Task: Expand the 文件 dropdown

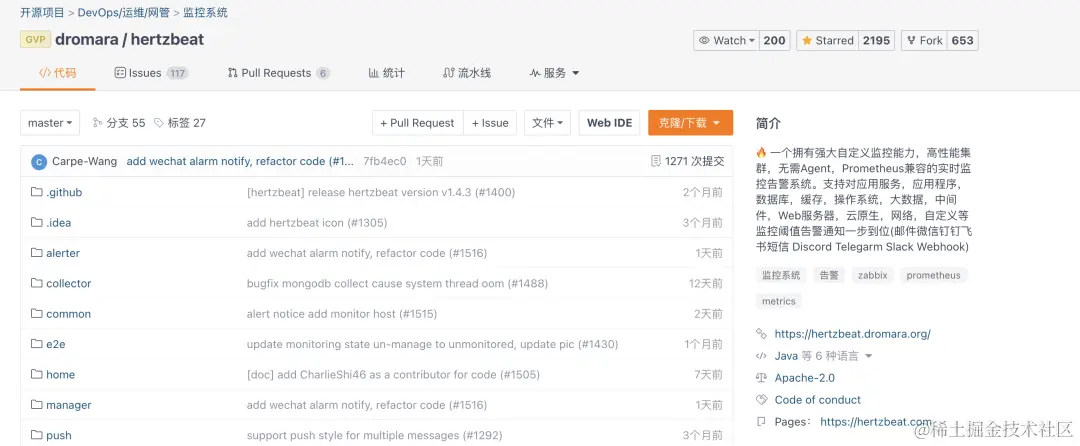Action: [547, 123]
